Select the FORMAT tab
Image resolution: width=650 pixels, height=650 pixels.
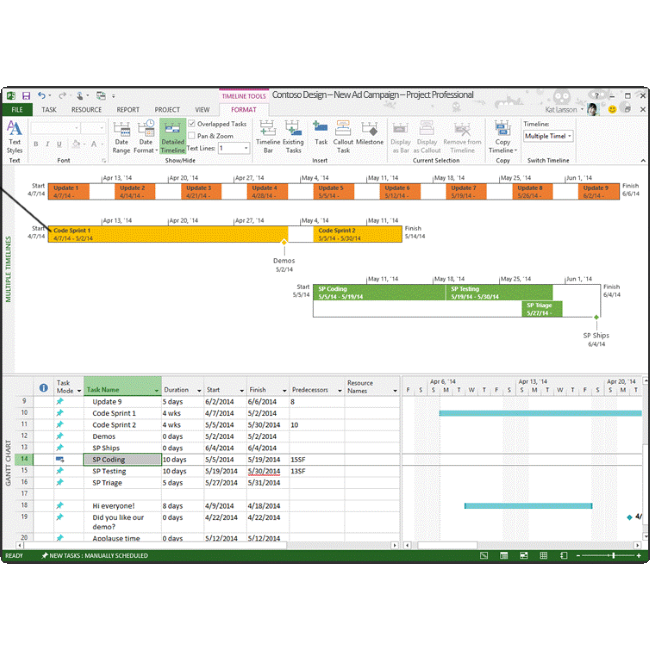[x=244, y=109]
